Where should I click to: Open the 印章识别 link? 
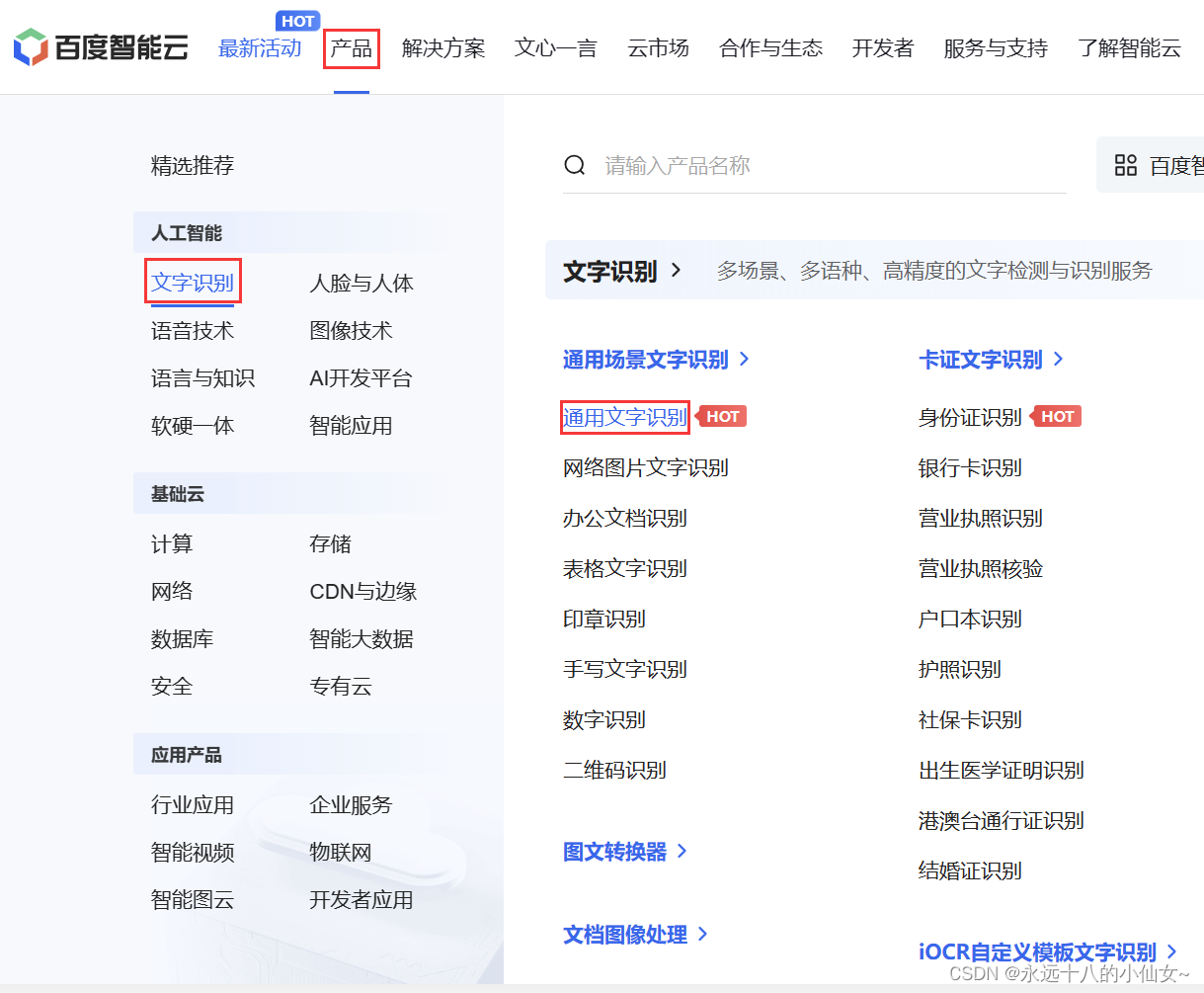pos(604,619)
